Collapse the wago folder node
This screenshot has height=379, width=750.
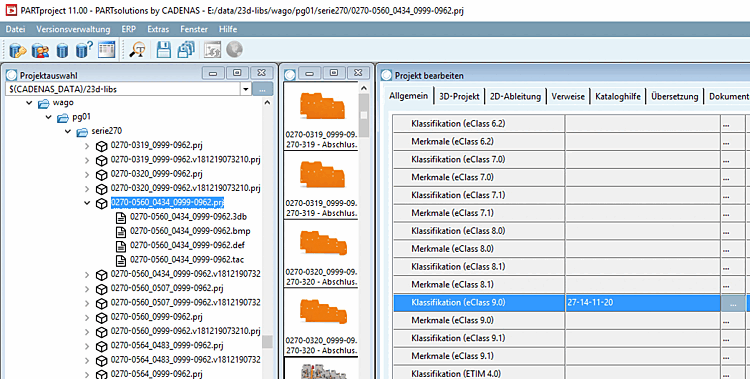29,103
